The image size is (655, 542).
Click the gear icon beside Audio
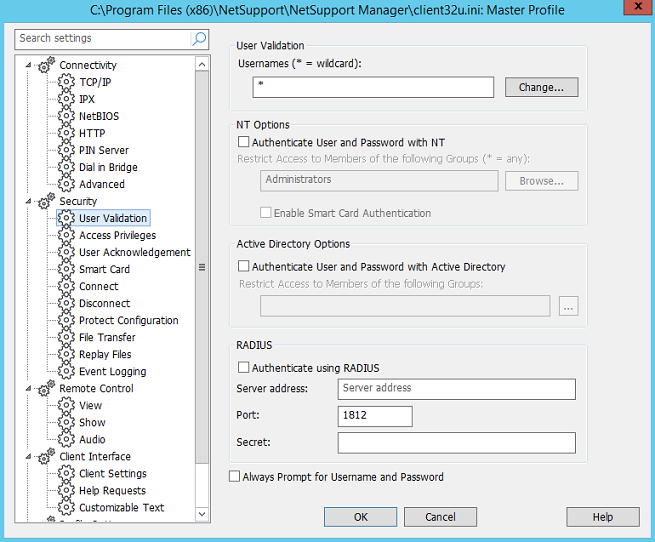pyautogui.click(x=66, y=439)
